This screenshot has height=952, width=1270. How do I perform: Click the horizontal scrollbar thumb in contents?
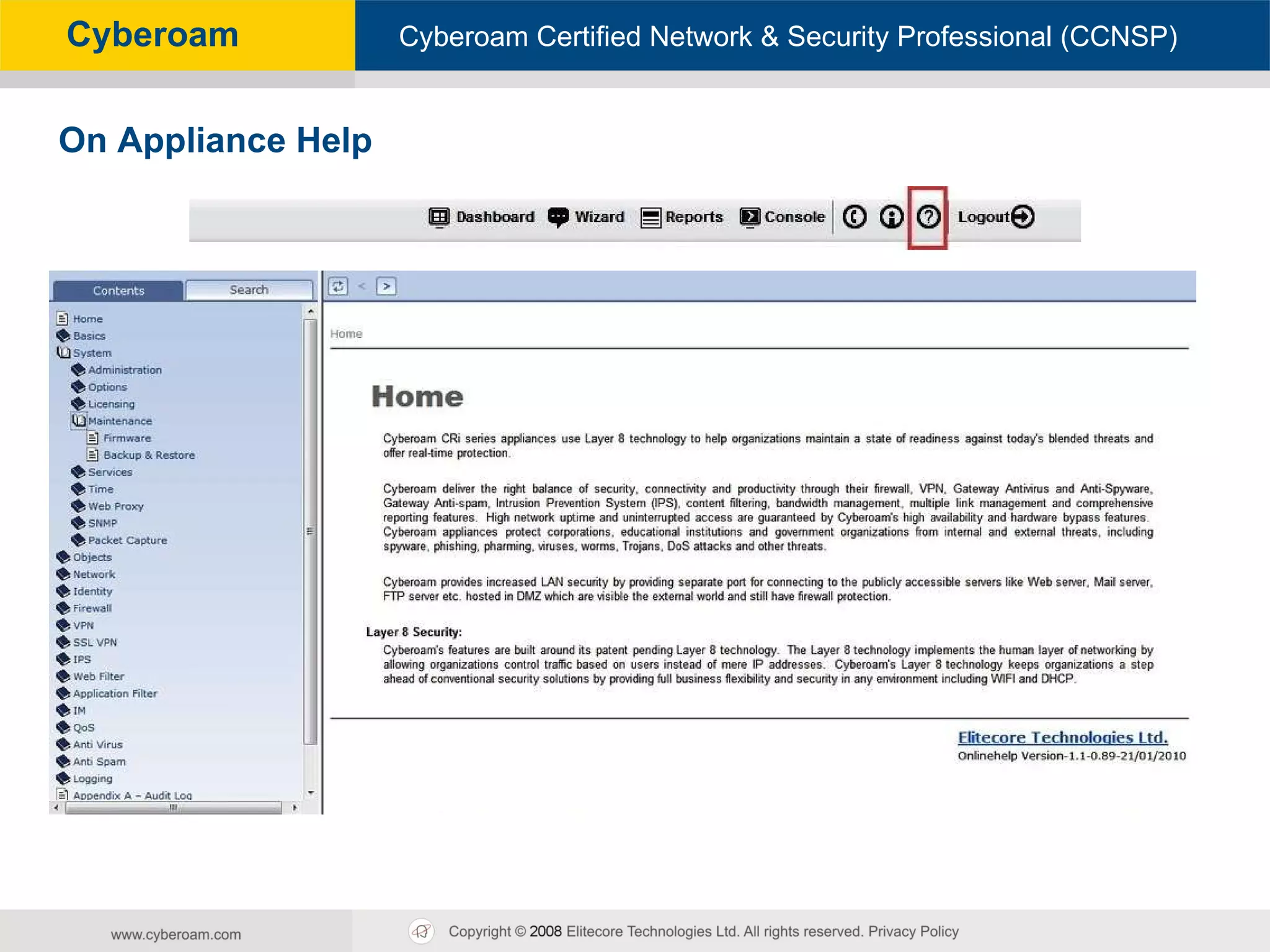tap(173, 808)
